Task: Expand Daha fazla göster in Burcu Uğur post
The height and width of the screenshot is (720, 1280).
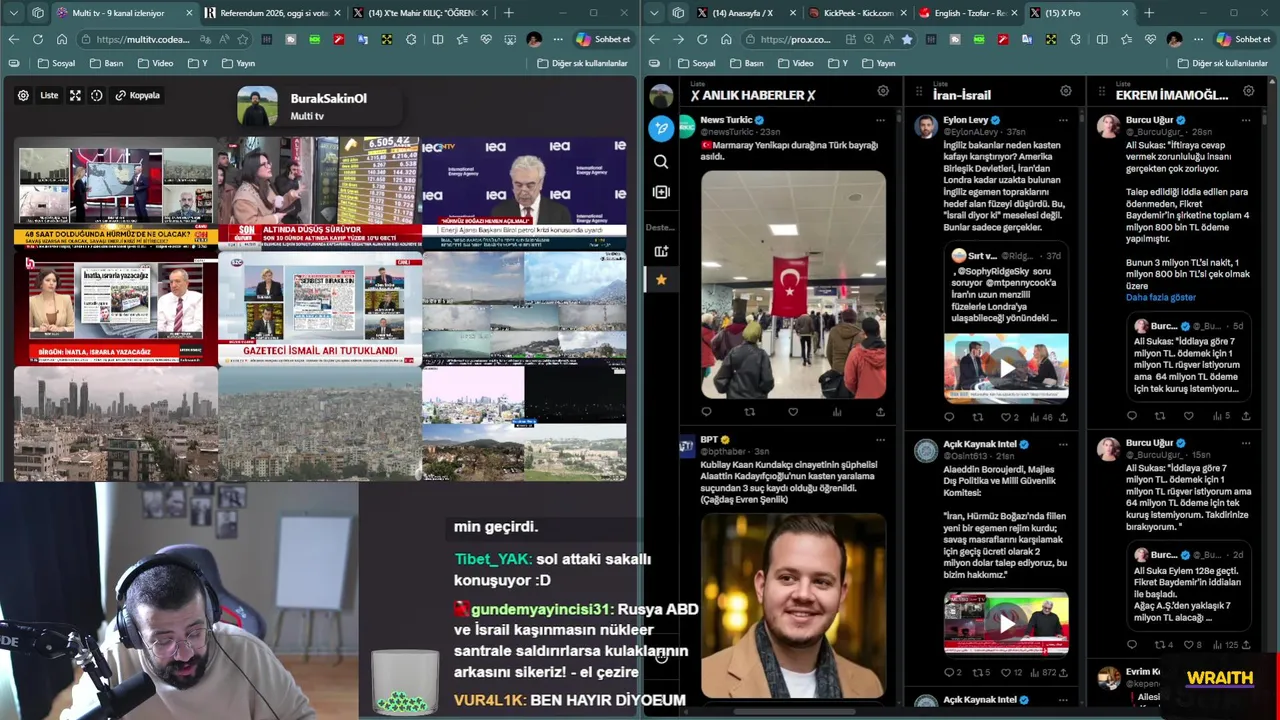Action: point(1161,298)
